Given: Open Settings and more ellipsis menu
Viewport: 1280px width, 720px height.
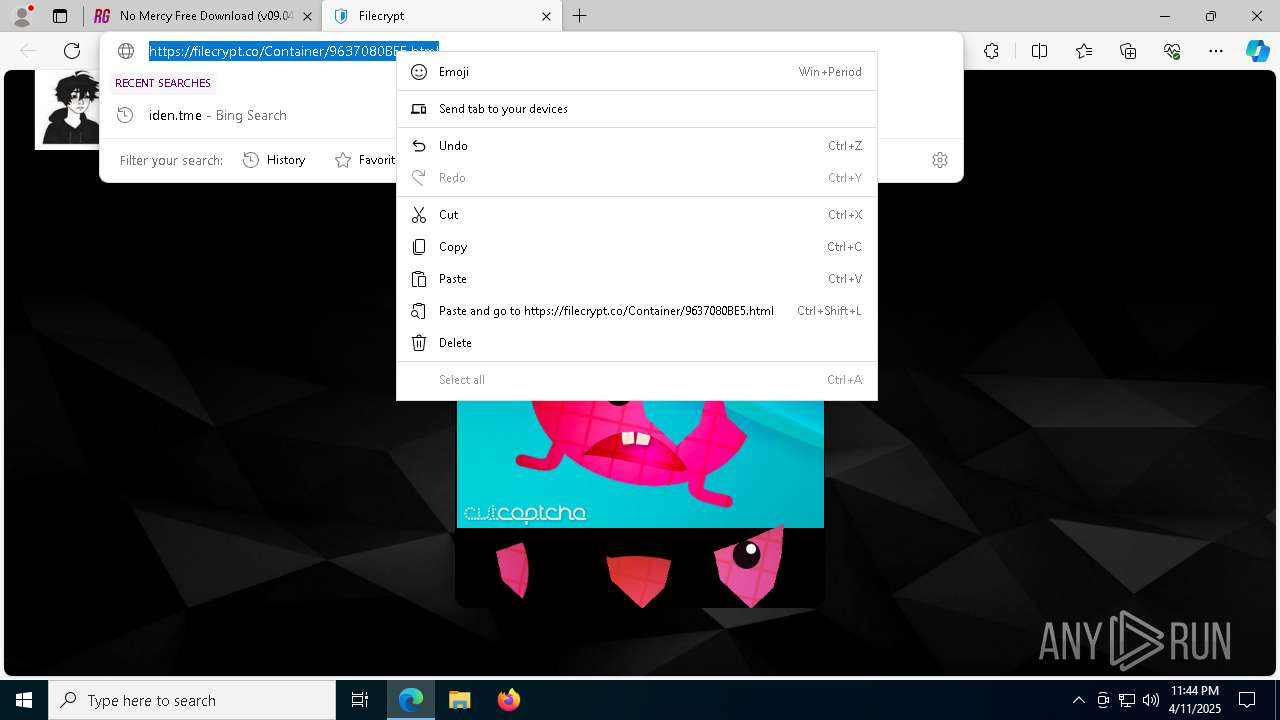Looking at the screenshot, I should coord(1216,51).
